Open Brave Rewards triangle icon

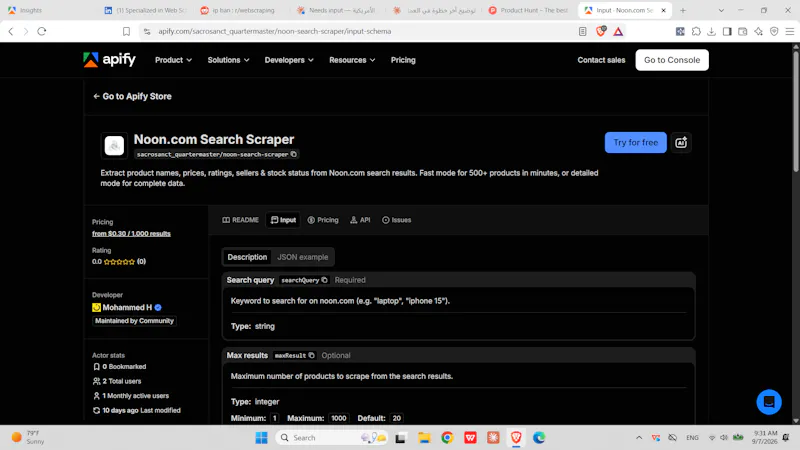618,32
